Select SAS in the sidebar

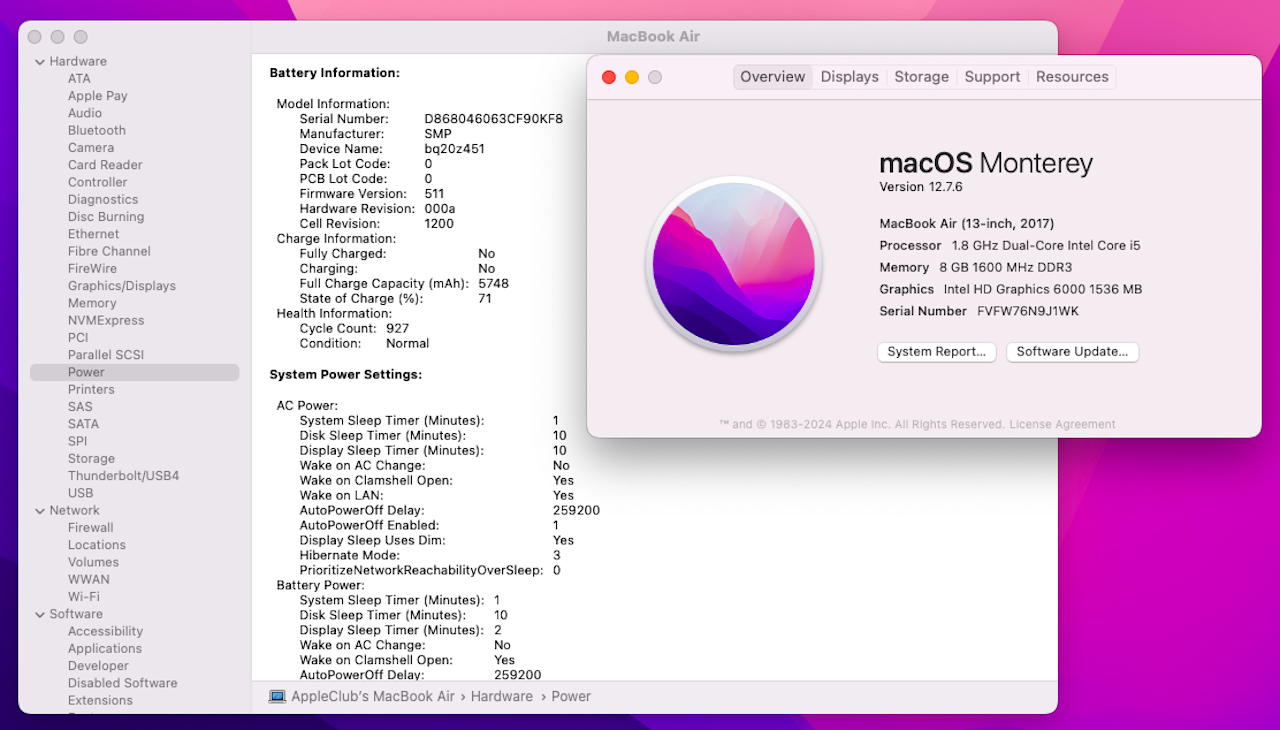(80, 407)
